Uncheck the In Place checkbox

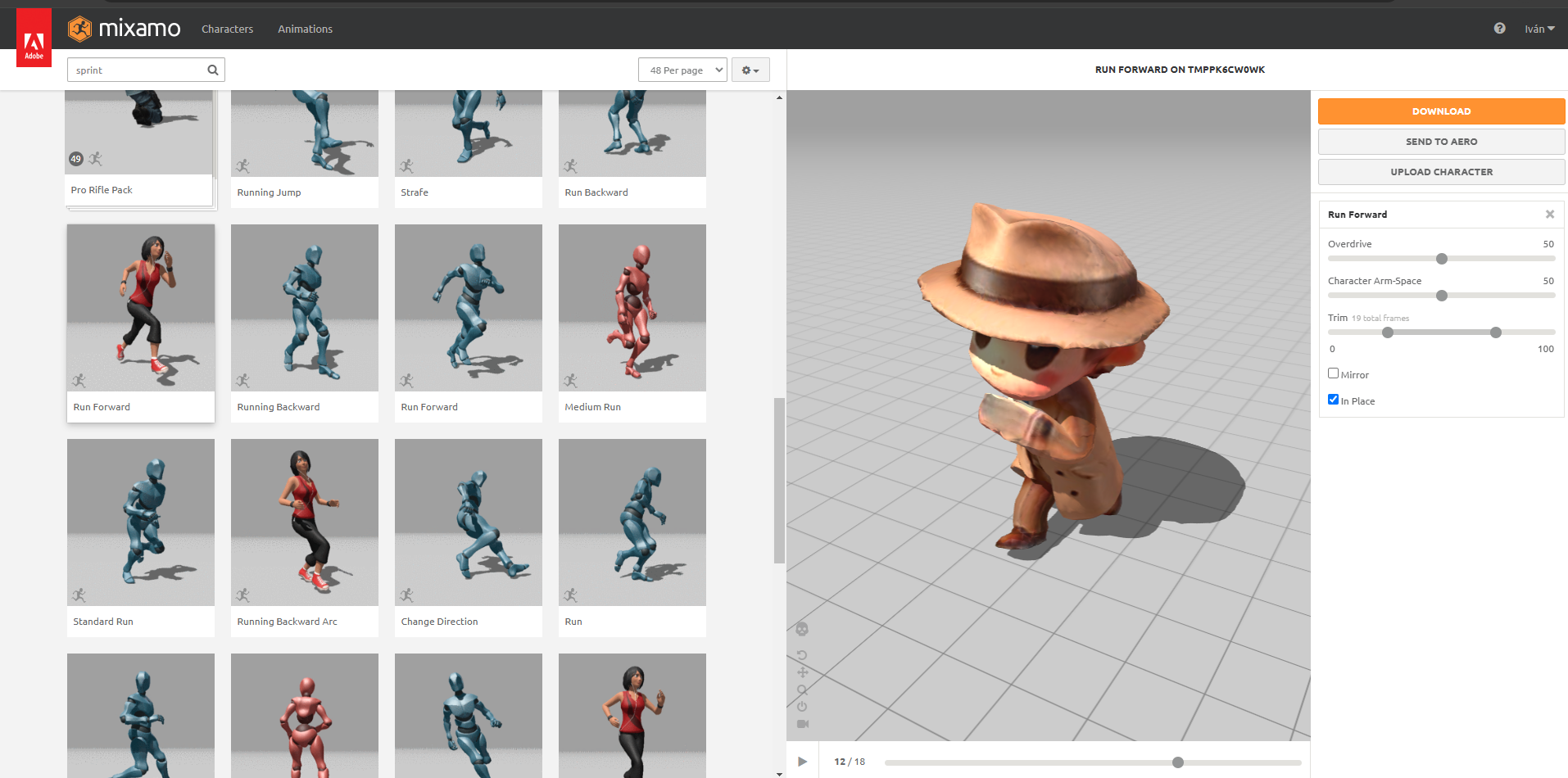(x=1333, y=400)
